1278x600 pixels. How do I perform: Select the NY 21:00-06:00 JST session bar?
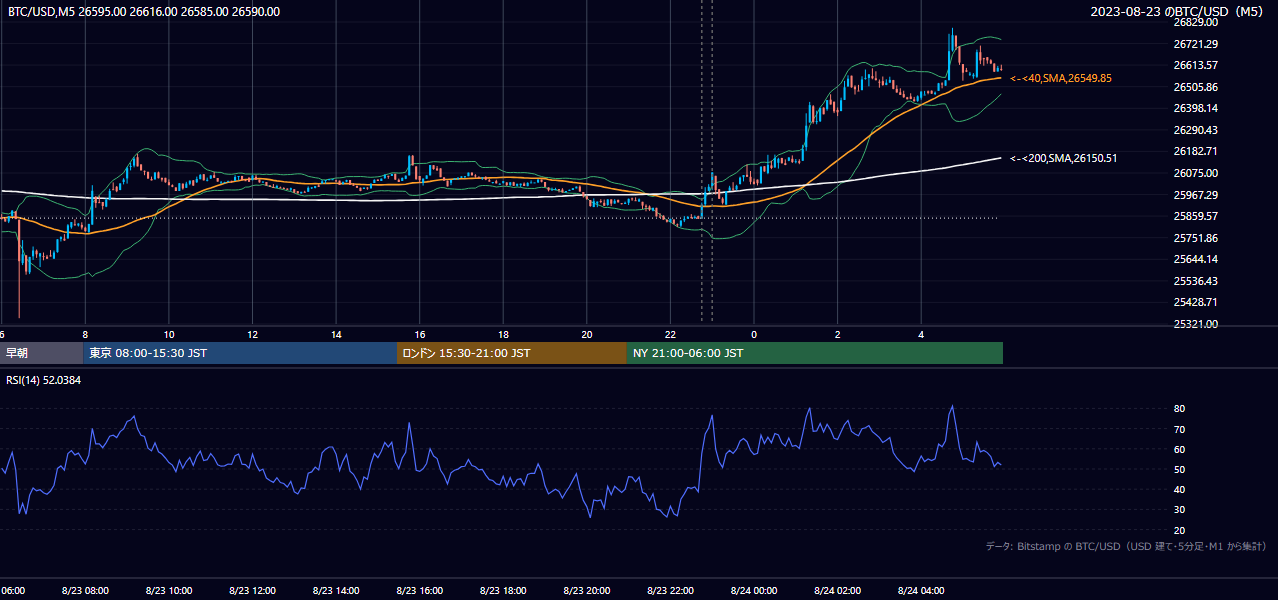click(x=815, y=353)
